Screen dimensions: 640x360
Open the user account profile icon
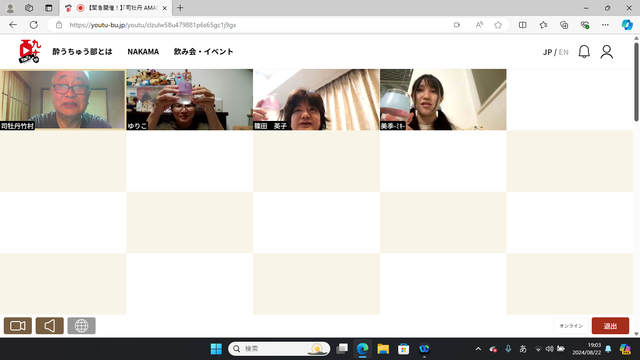pyautogui.click(x=607, y=52)
